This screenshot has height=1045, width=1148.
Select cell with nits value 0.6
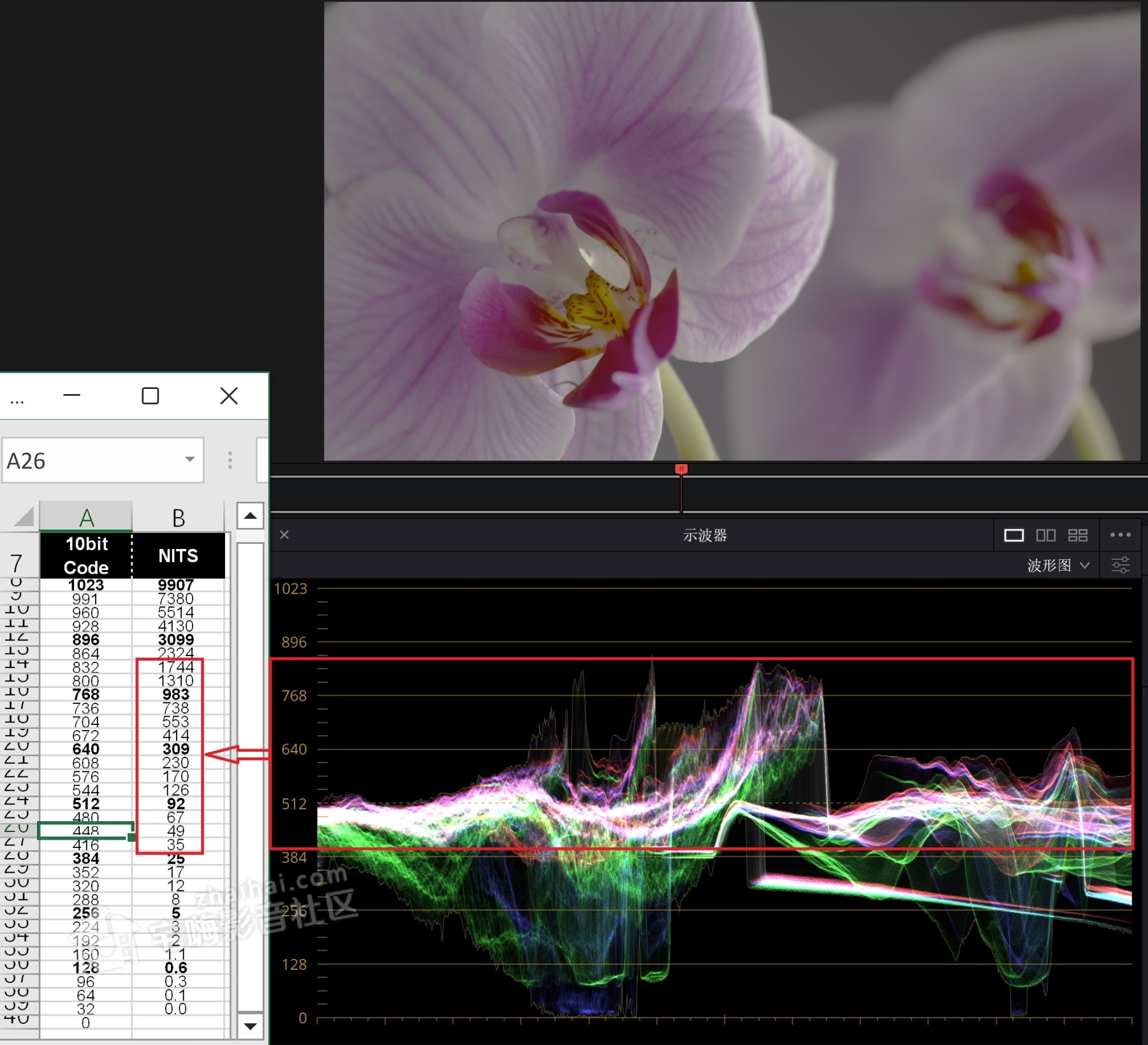coord(179,968)
